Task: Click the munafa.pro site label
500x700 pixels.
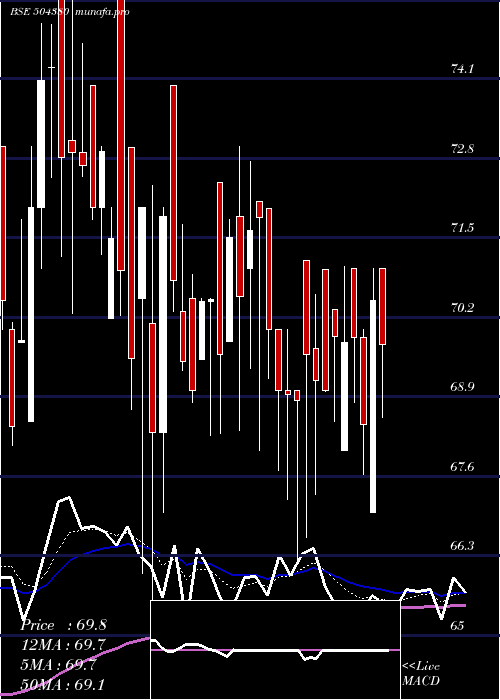Action: (101, 12)
